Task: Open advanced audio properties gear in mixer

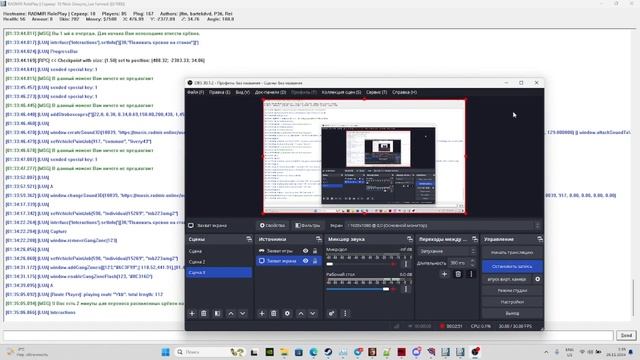Action: click(x=331, y=313)
